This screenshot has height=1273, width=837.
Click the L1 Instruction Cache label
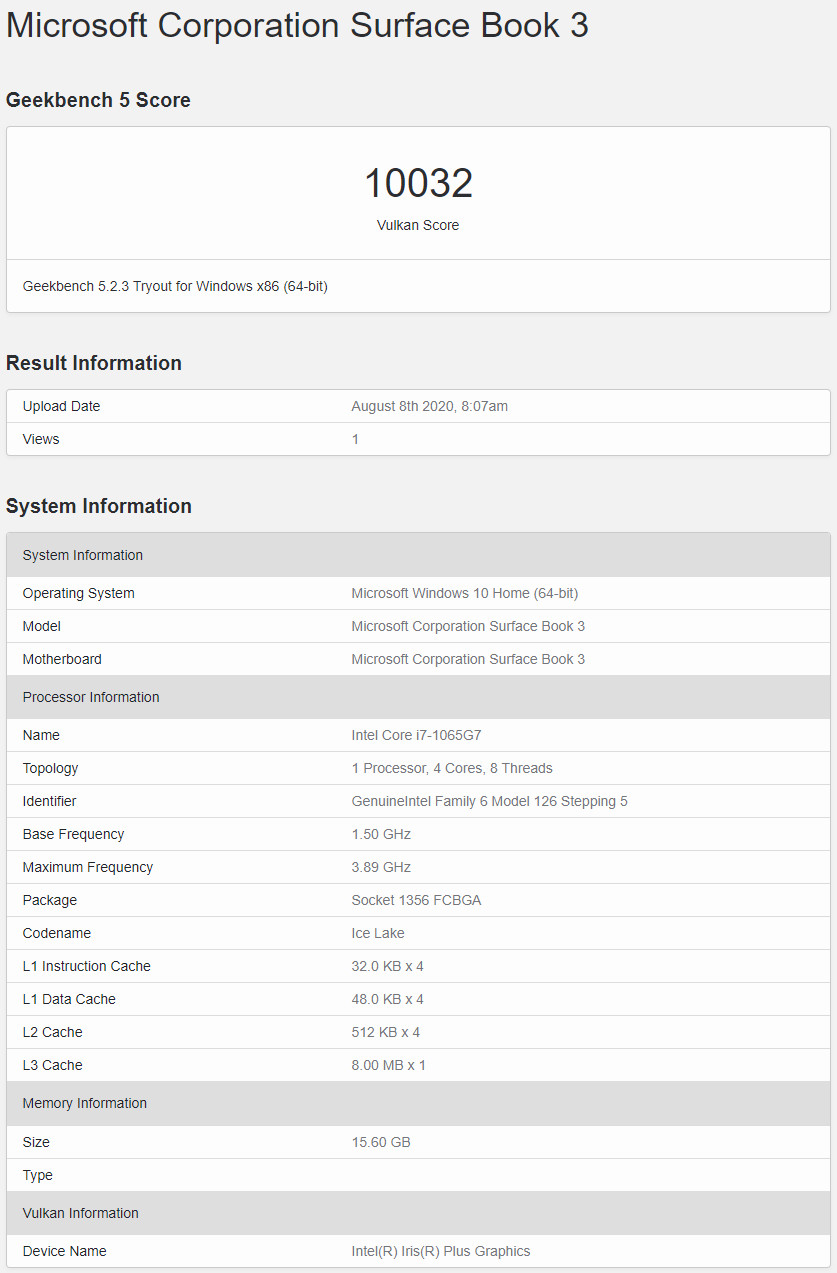(87, 966)
